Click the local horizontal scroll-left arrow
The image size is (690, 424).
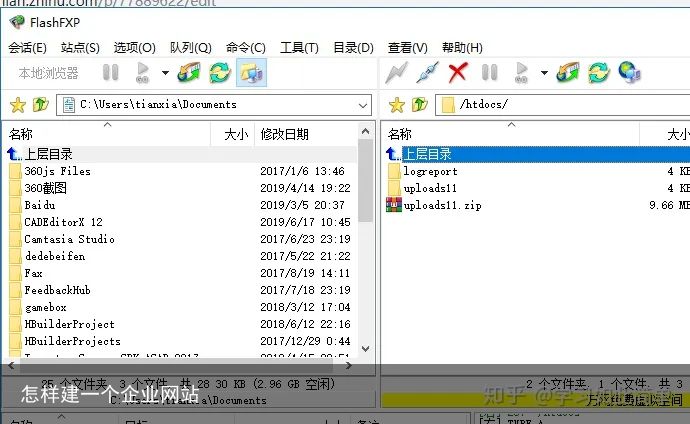[11, 366]
